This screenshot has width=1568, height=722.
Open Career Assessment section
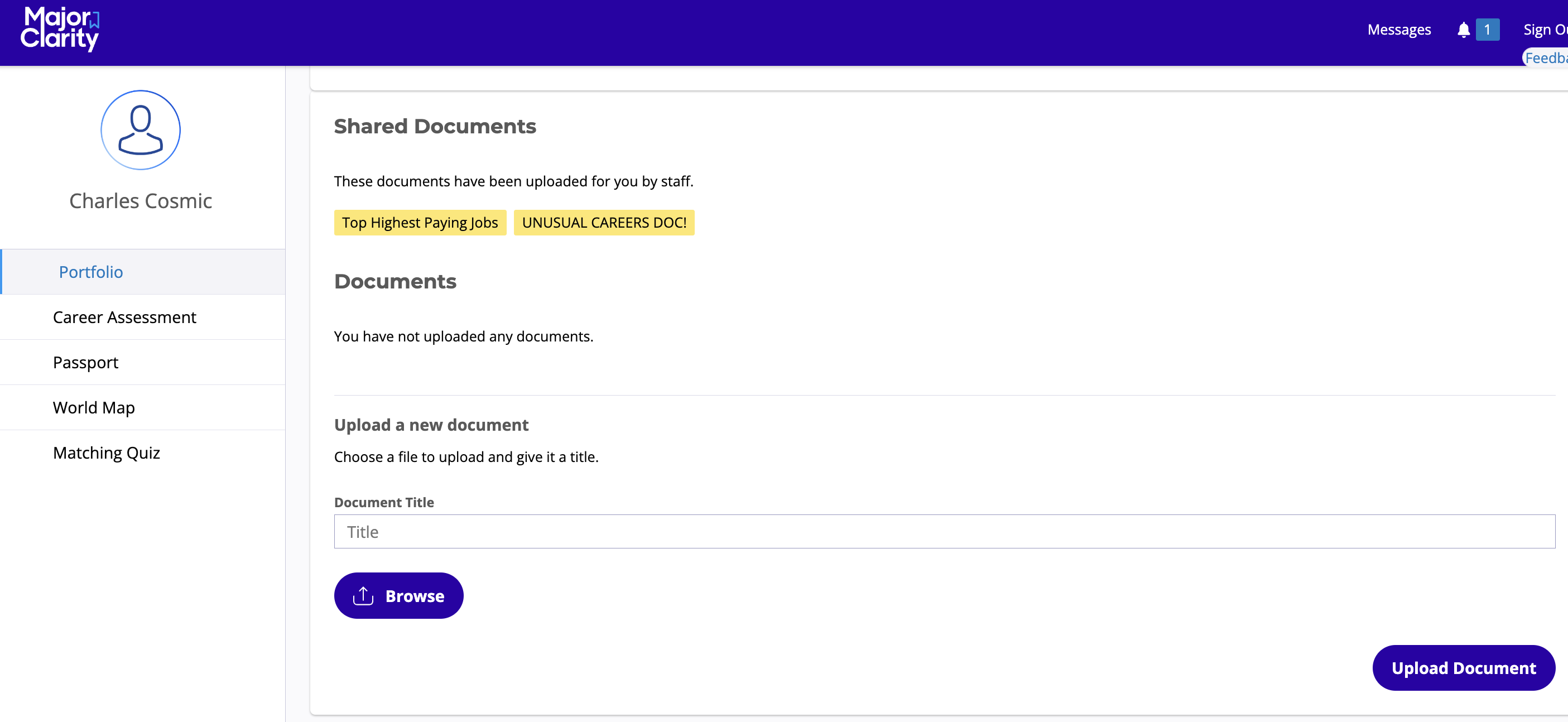tap(124, 317)
